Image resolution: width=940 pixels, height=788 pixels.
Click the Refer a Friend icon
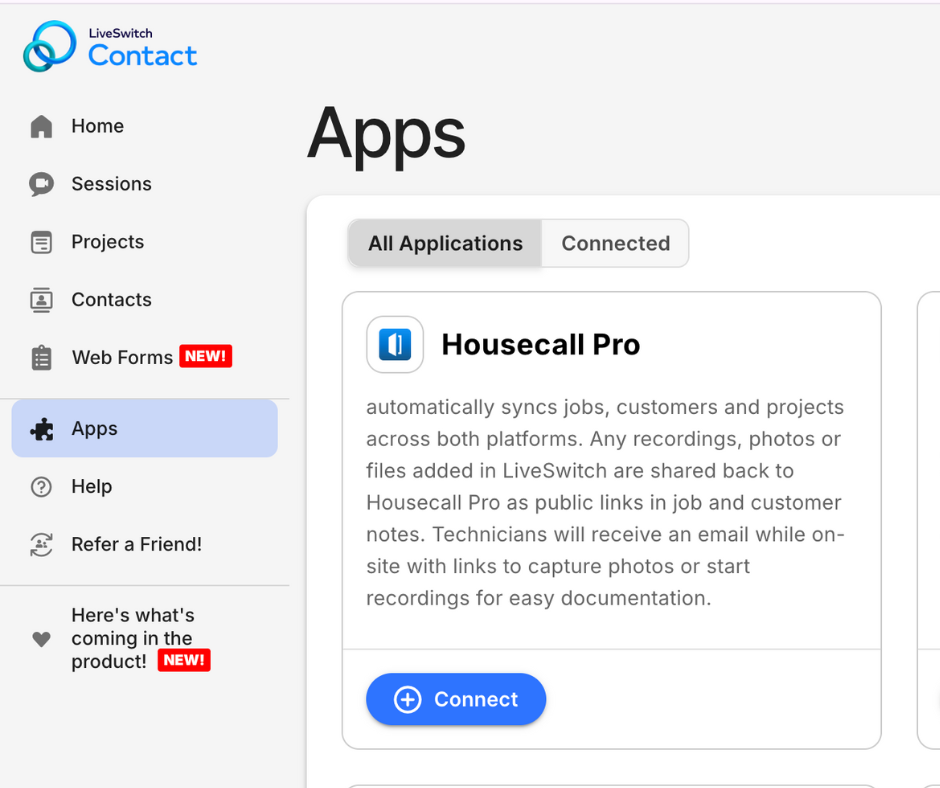(x=41, y=545)
